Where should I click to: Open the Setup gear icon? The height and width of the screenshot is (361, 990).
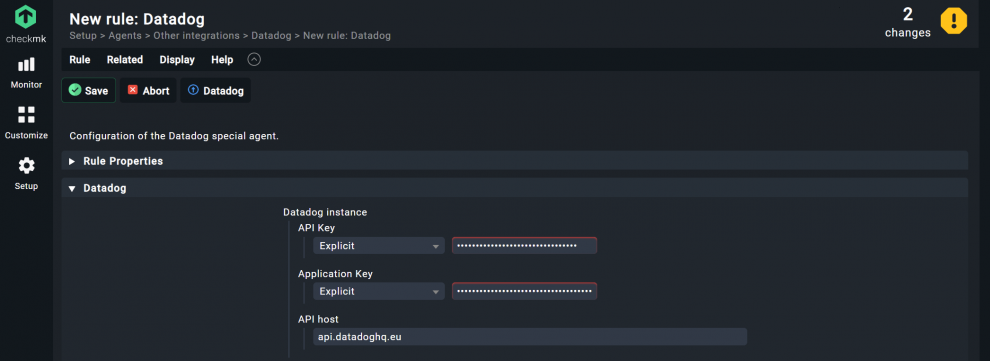point(26,166)
